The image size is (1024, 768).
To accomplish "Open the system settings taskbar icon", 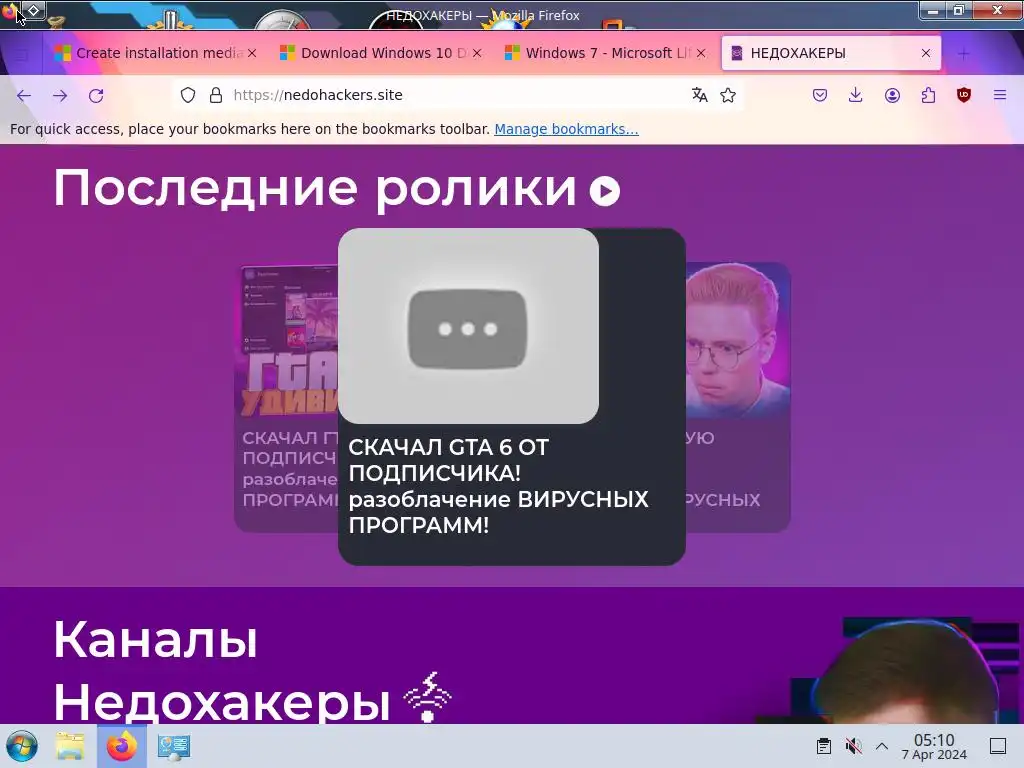I will pos(174,746).
